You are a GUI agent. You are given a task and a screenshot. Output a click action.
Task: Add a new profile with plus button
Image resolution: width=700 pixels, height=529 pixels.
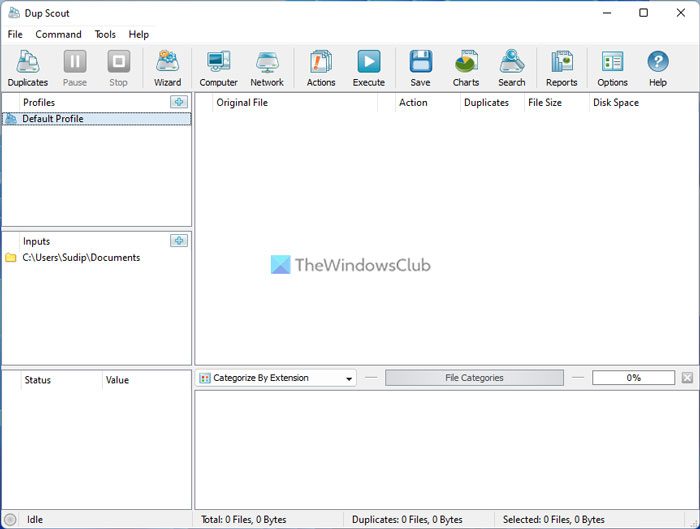[179, 102]
